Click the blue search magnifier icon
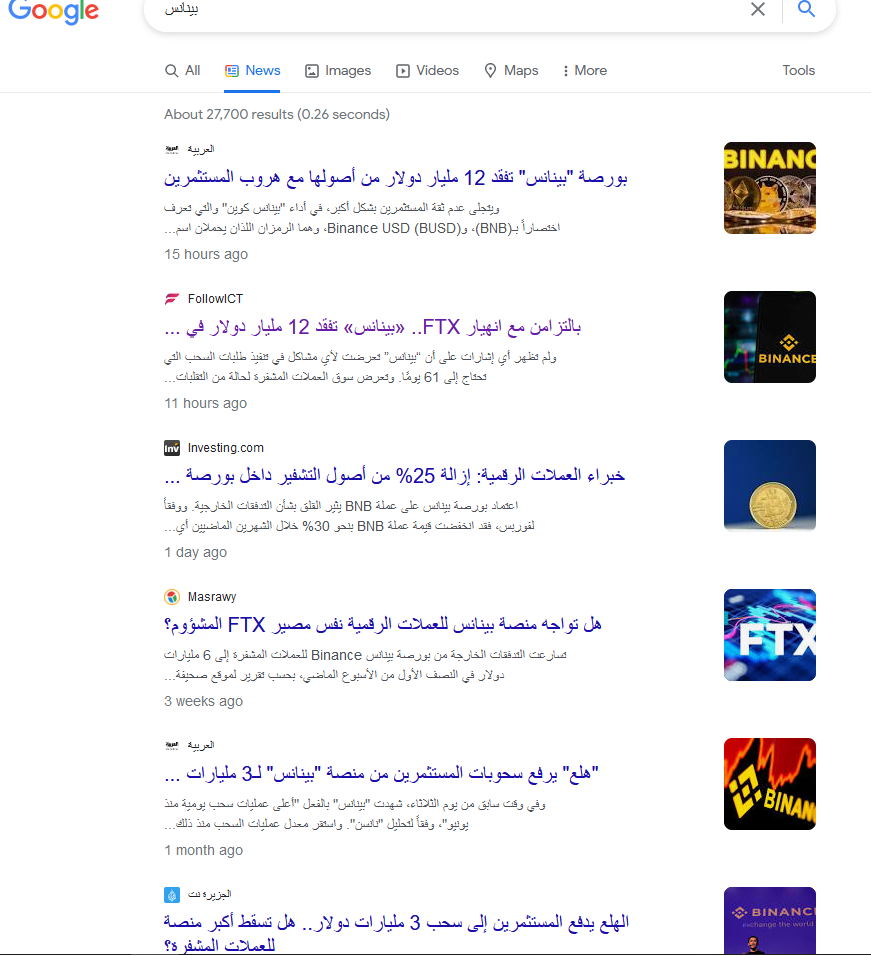Viewport: 871px width, 956px height. (806, 9)
